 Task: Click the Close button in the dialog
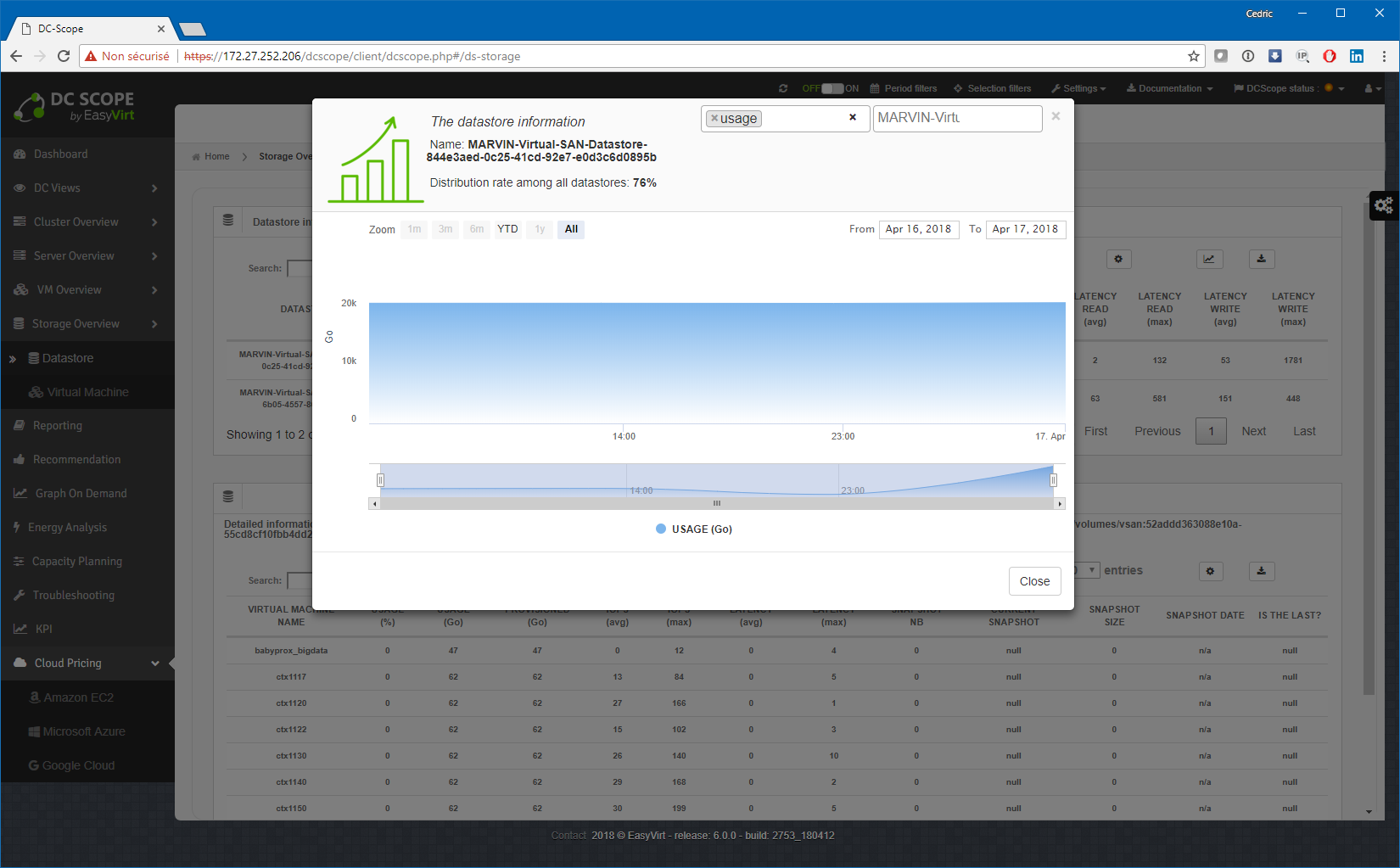tap(1034, 581)
